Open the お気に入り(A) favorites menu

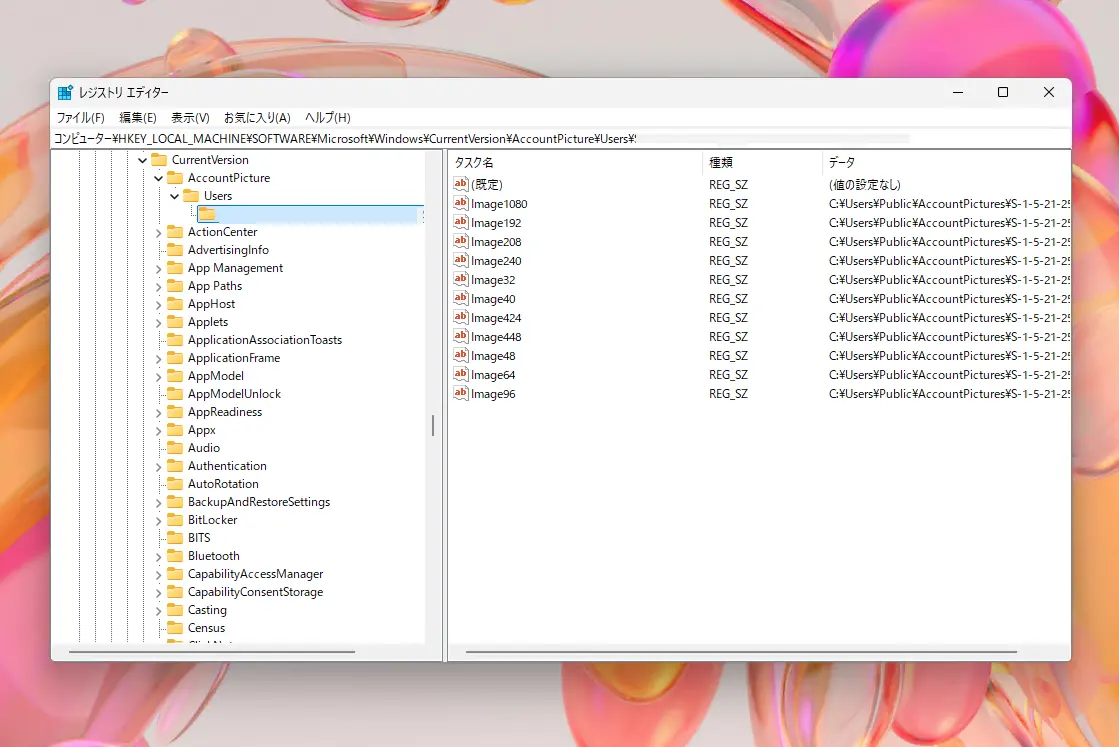point(257,118)
